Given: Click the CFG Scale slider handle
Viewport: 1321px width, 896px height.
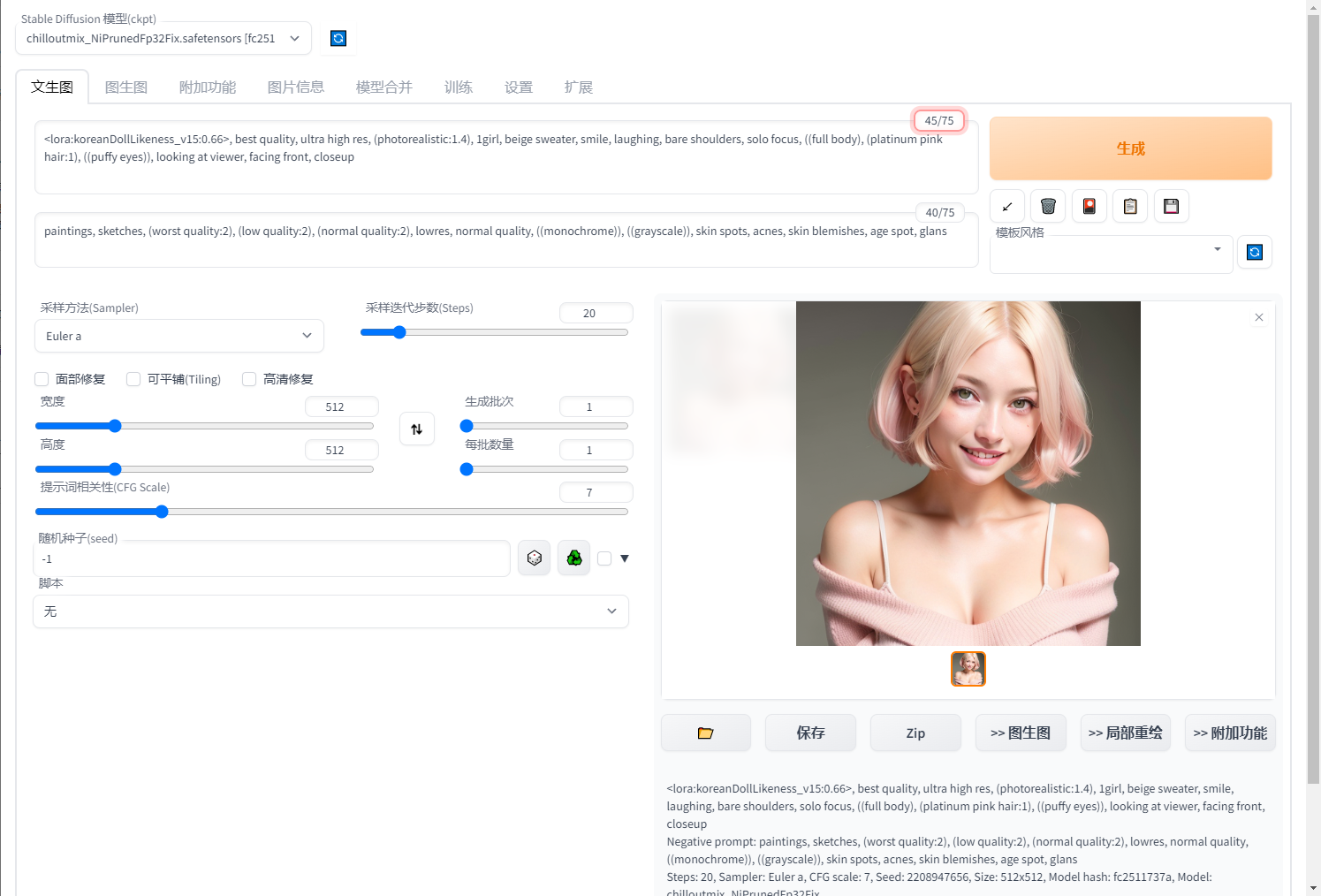Looking at the screenshot, I should [162, 512].
